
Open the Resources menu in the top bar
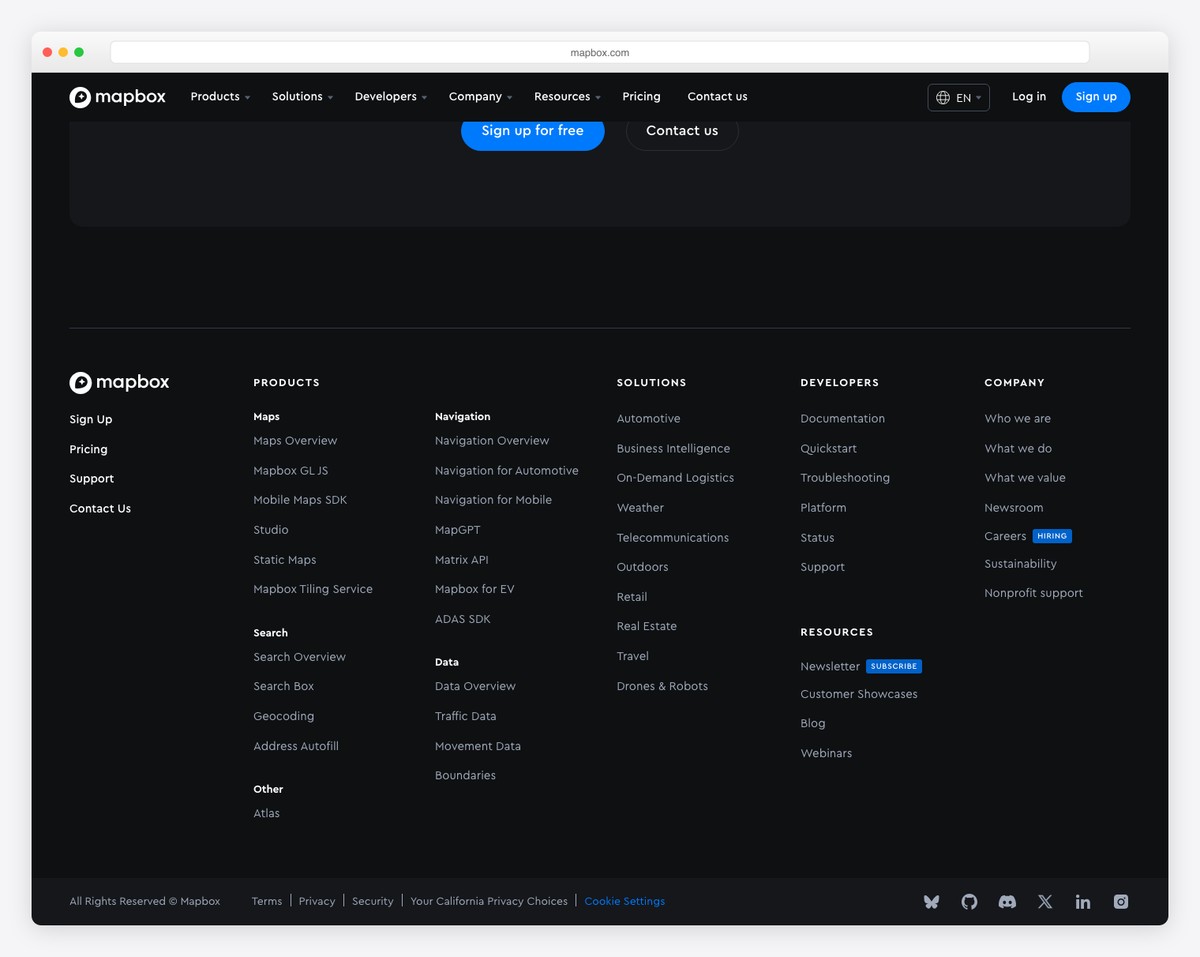click(x=566, y=96)
